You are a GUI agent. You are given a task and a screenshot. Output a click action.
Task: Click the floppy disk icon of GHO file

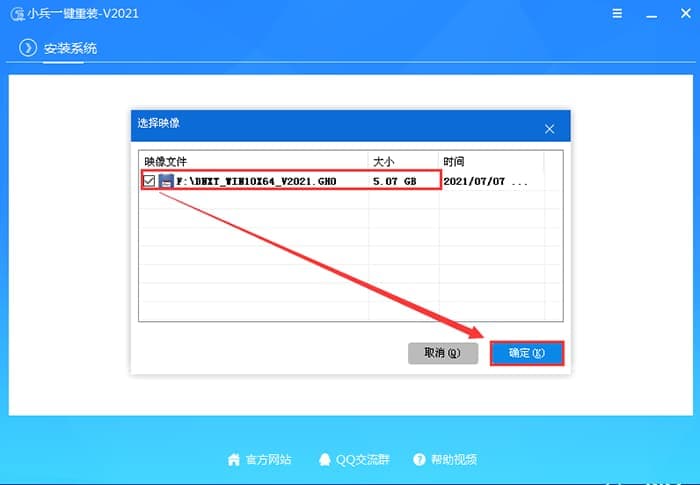(x=166, y=181)
